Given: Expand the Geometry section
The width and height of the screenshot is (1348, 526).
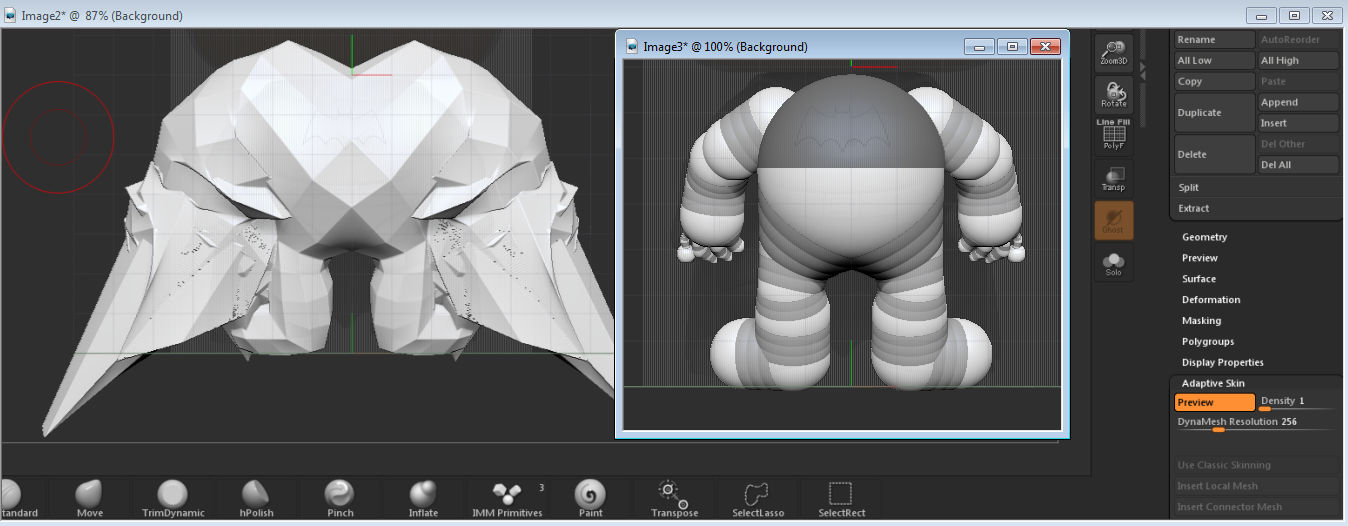Looking at the screenshot, I should coord(1204,237).
